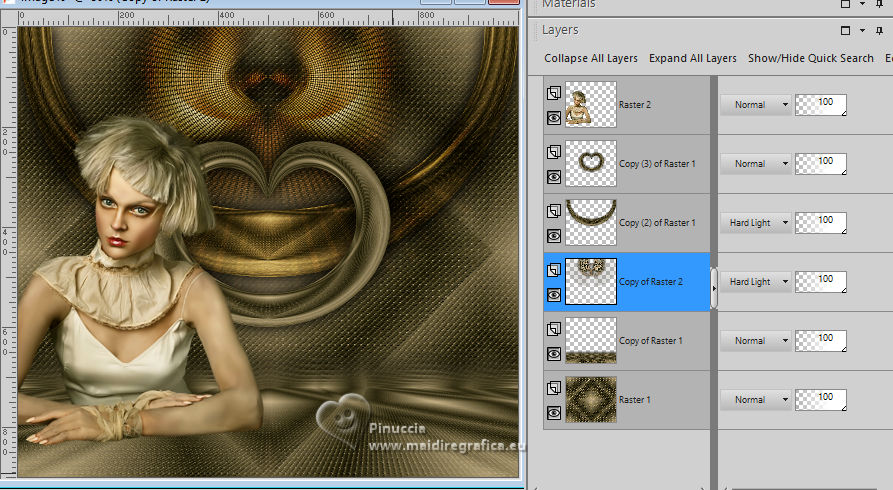
Task: Select layer name Copy of Raster 1
Action: pyautogui.click(x=650, y=341)
